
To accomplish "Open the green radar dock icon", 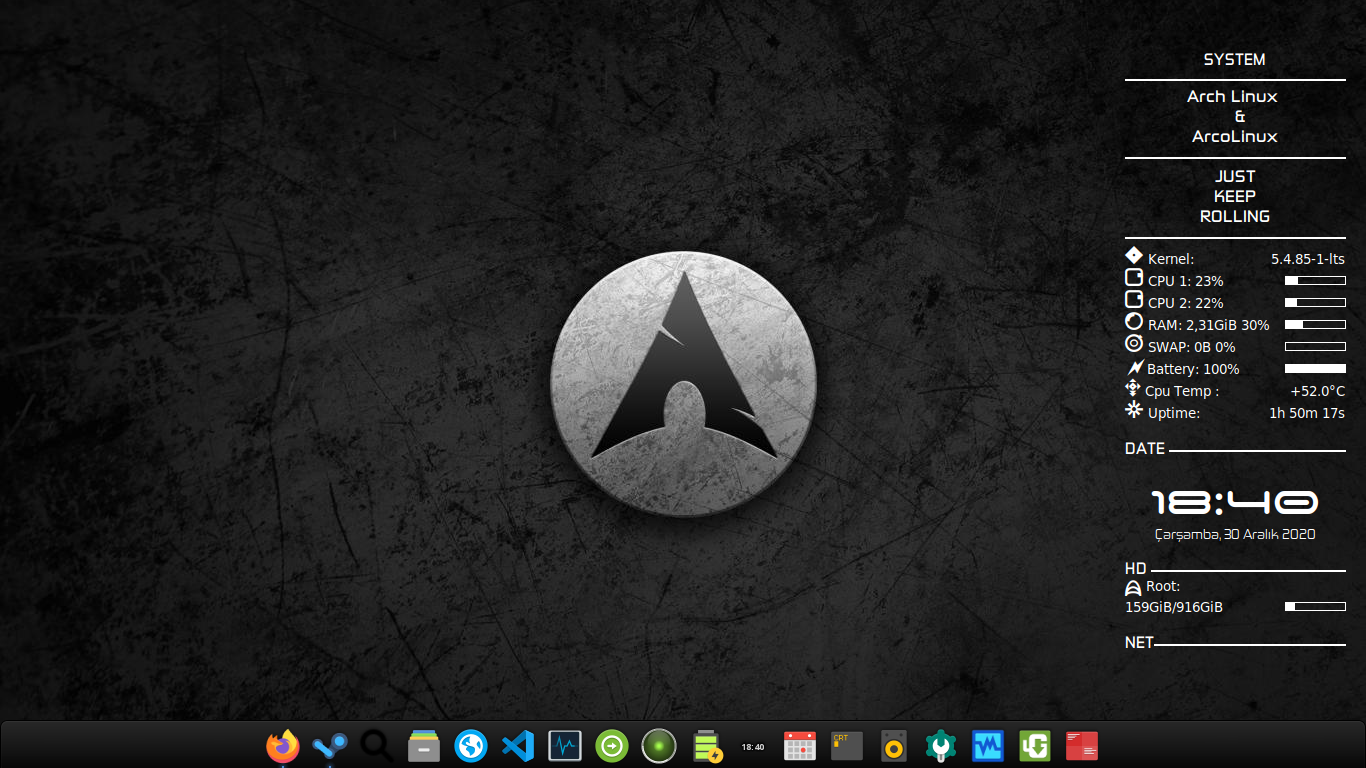I will pyautogui.click(x=659, y=746).
